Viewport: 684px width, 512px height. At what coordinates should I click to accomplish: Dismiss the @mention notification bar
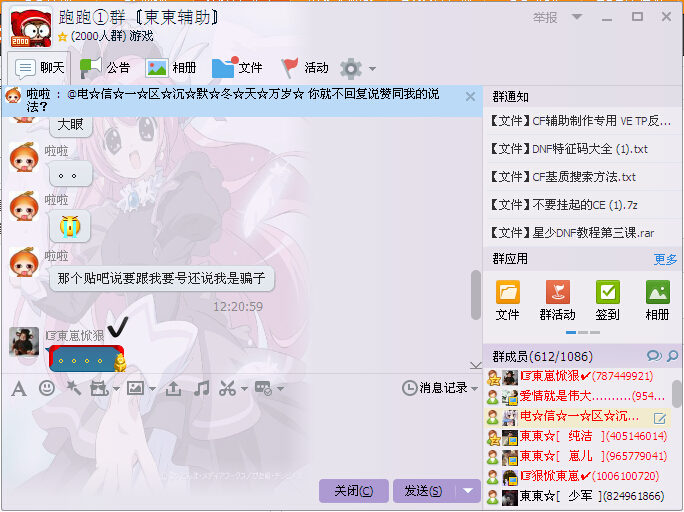click(470, 96)
